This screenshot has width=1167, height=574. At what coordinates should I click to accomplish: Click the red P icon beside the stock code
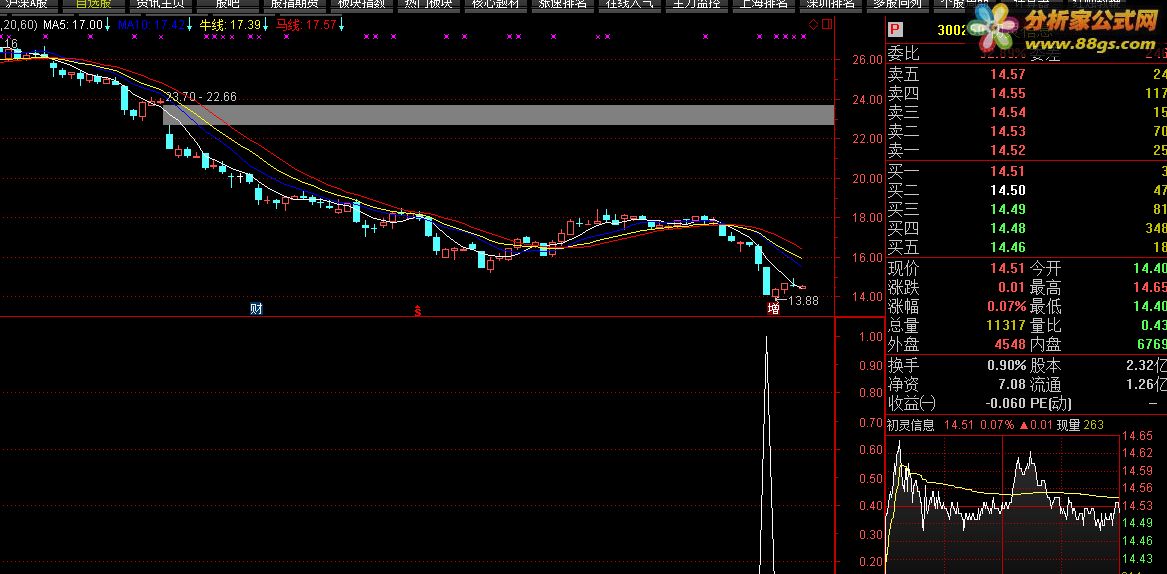click(x=895, y=30)
